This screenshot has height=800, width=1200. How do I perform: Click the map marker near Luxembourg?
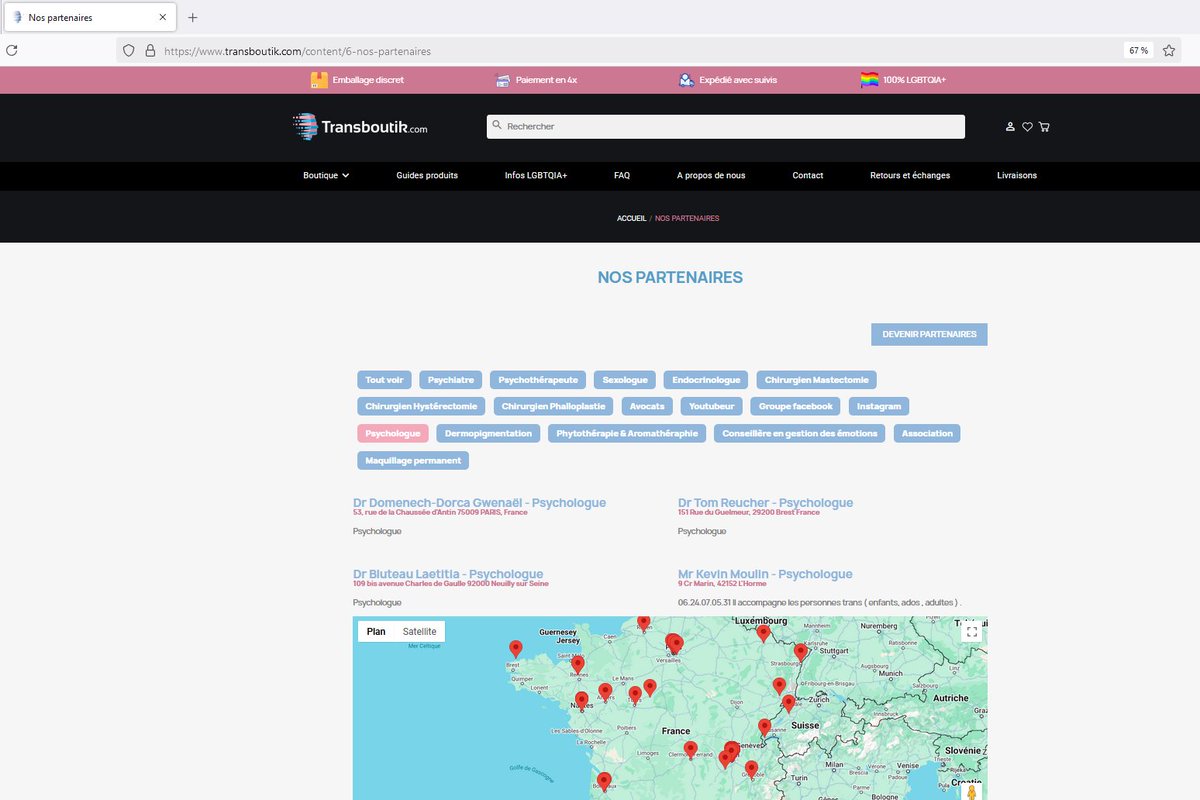pyautogui.click(x=763, y=633)
